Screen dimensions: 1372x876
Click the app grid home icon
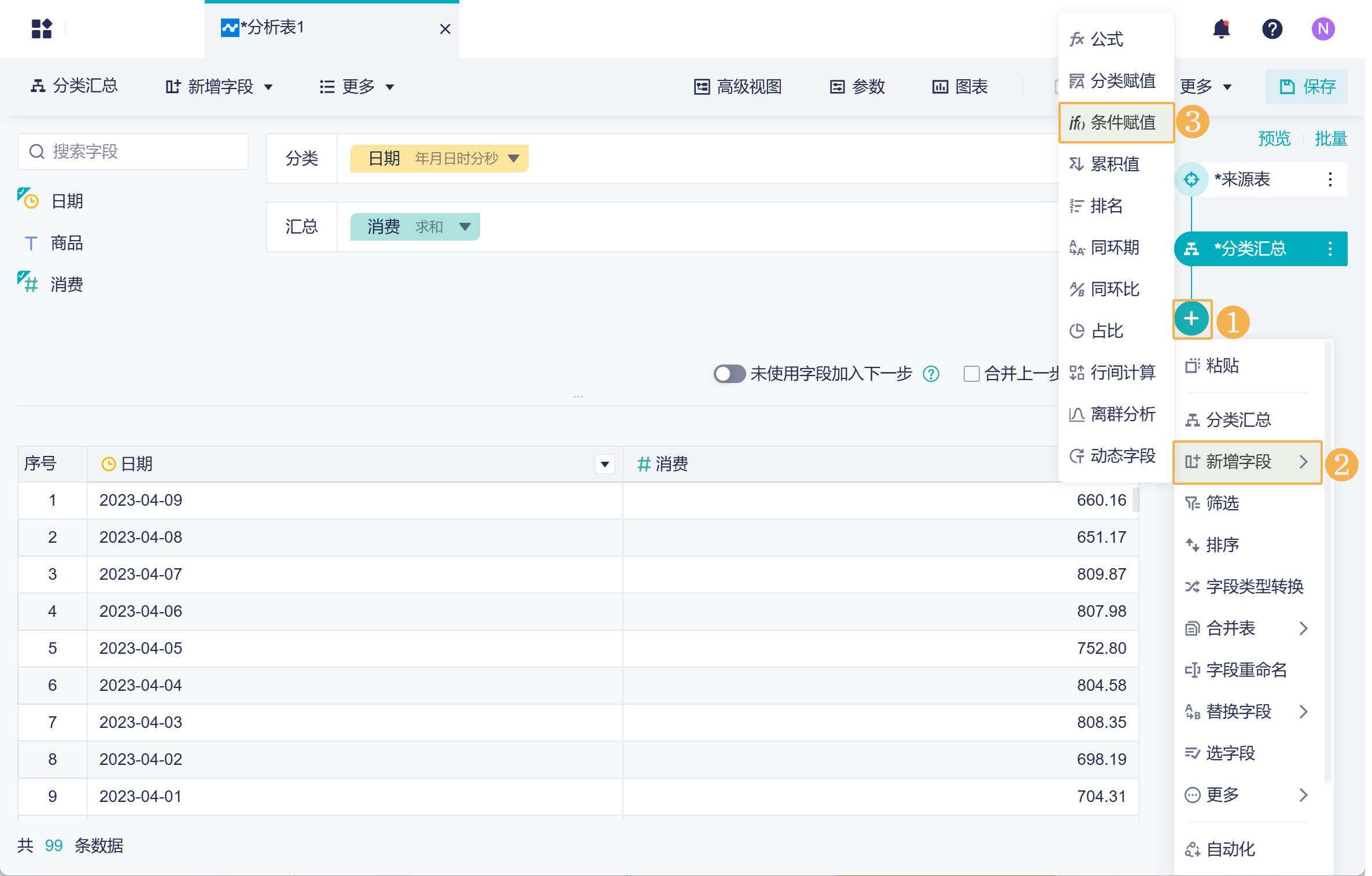tap(42, 28)
